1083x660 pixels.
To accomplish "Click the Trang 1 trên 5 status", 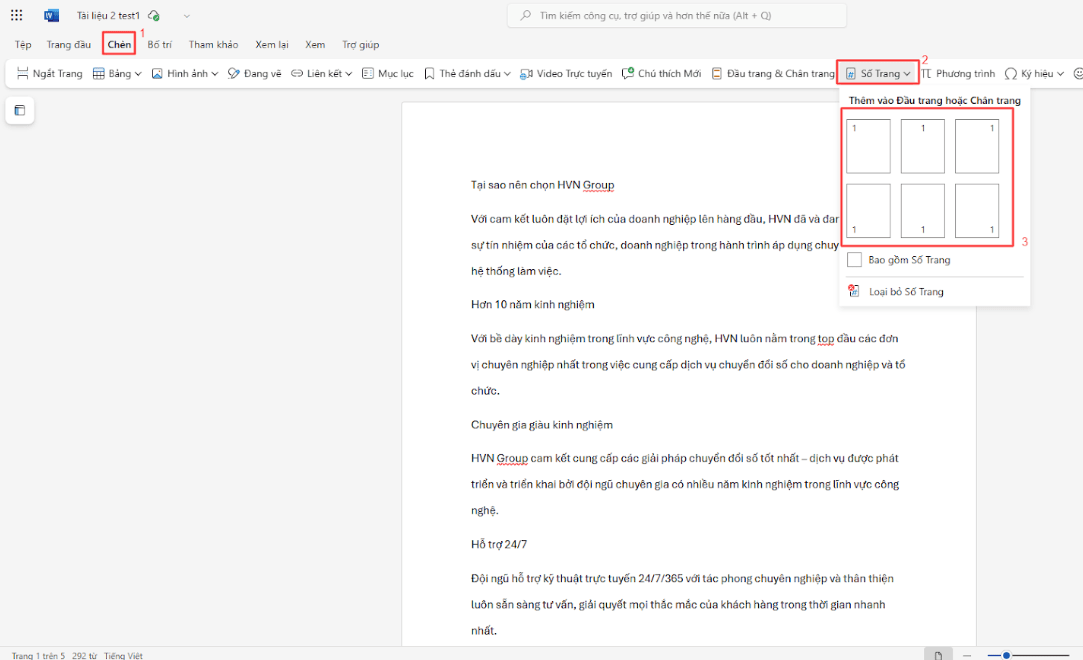I will click(38, 655).
